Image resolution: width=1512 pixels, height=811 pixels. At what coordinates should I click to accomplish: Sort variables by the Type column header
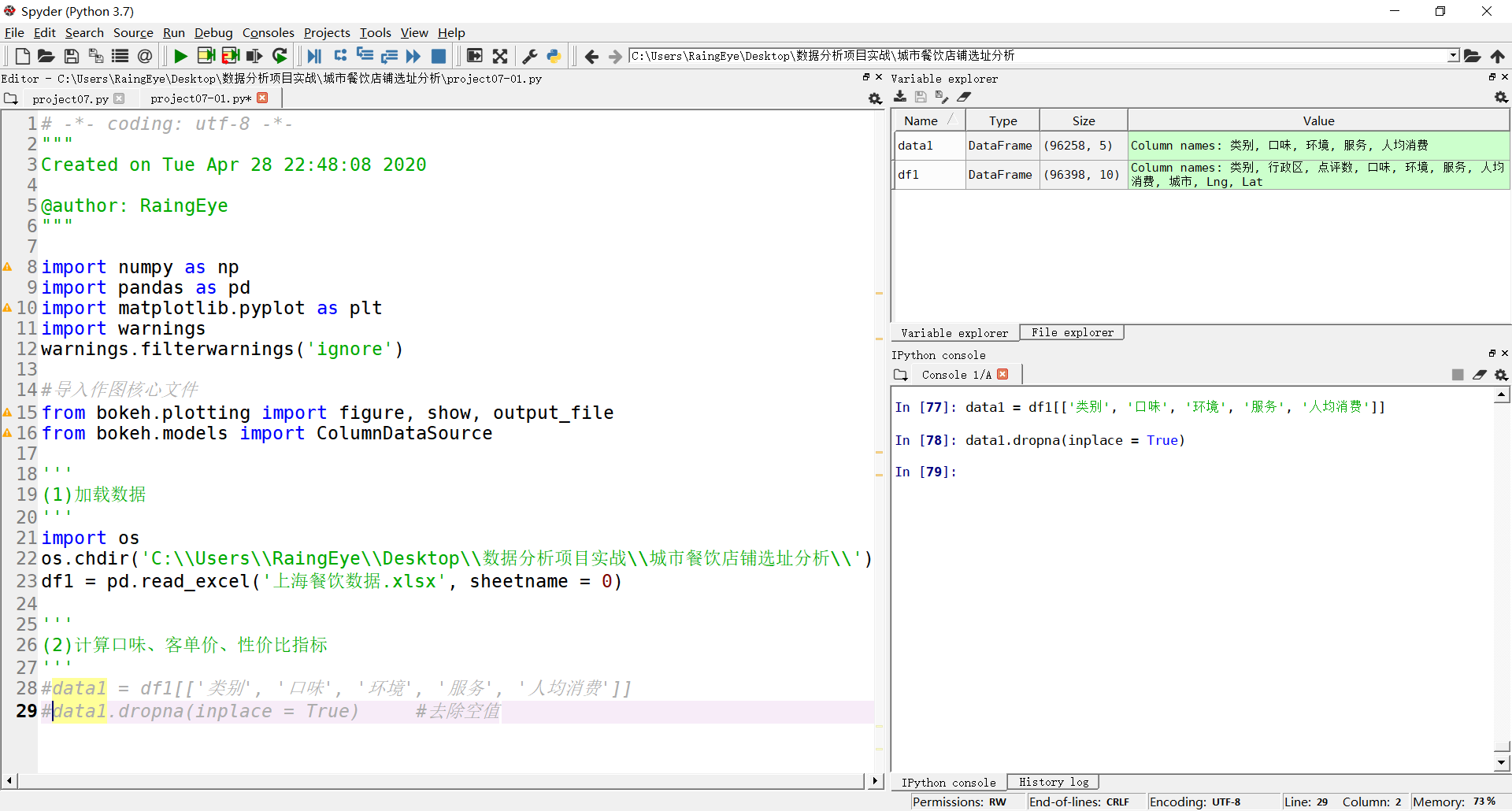(1002, 120)
